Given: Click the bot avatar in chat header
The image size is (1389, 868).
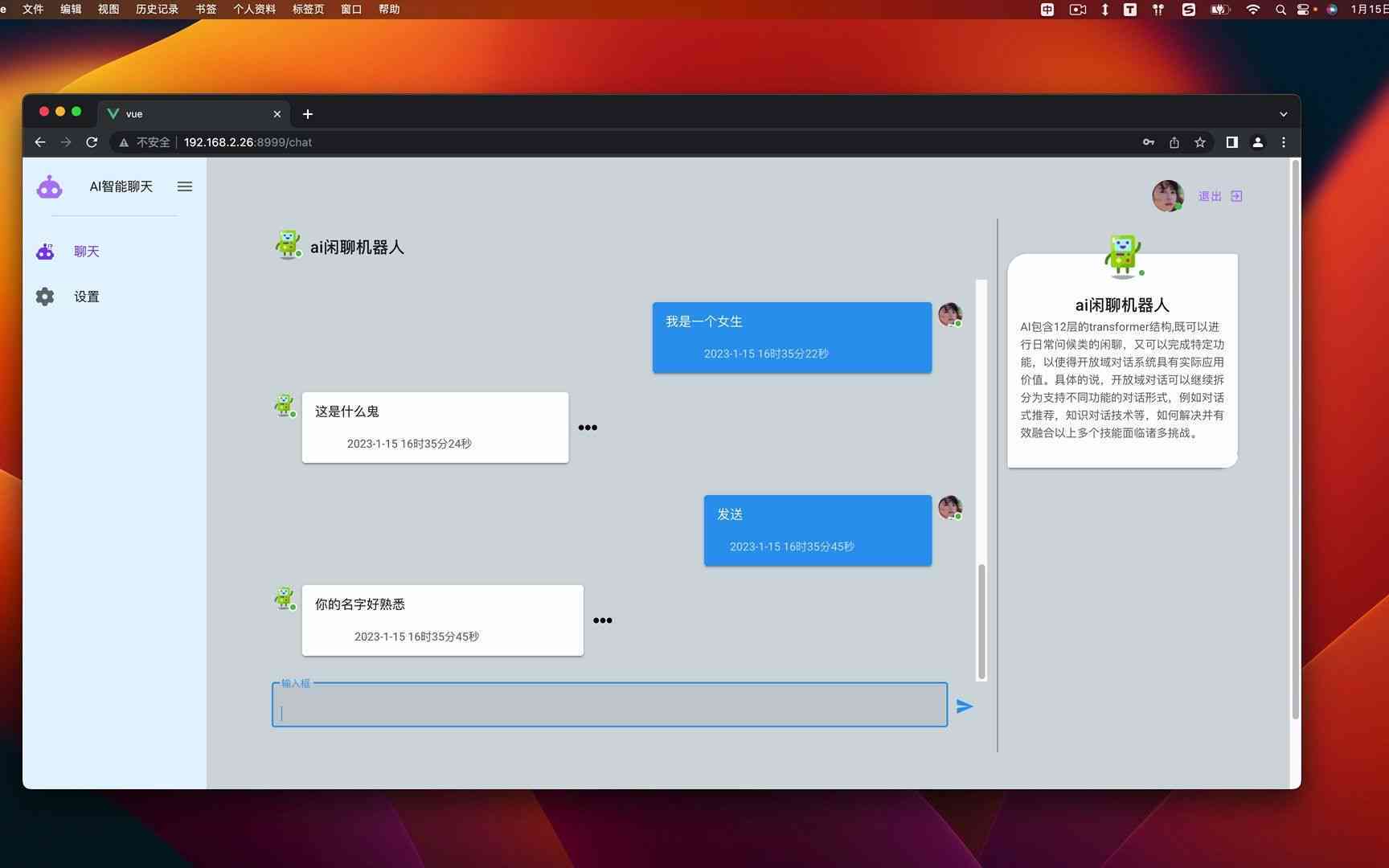Looking at the screenshot, I should point(288,244).
